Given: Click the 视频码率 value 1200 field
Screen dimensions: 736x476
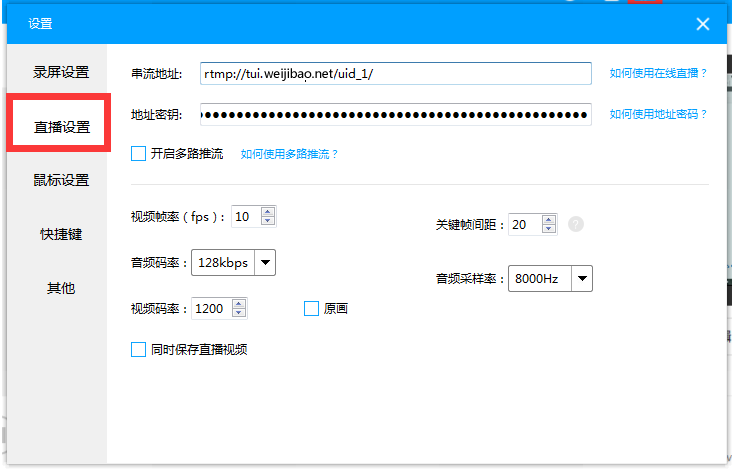Looking at the screenshot, I should [212, 308].
